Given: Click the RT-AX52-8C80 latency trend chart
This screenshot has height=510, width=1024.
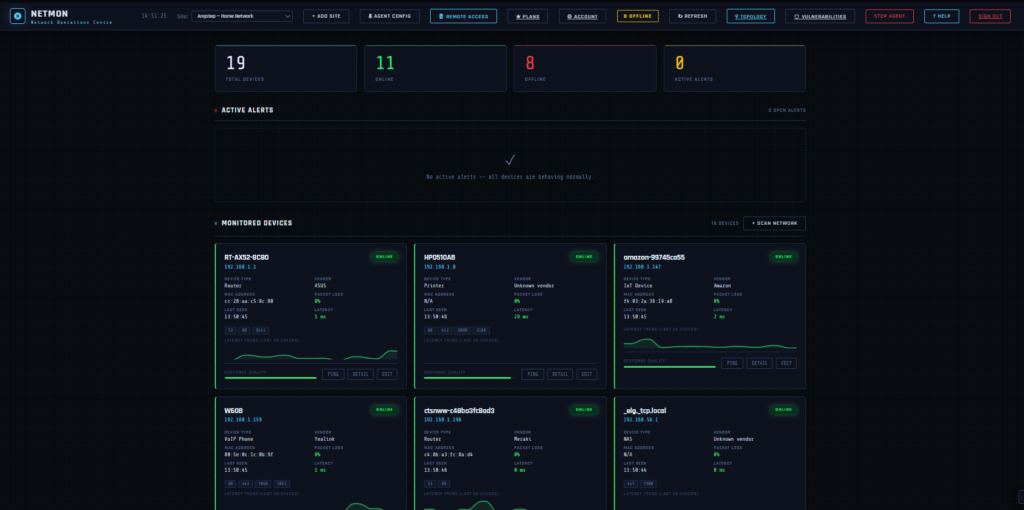Looking at the screenshot, I should (x=311, y=355).
